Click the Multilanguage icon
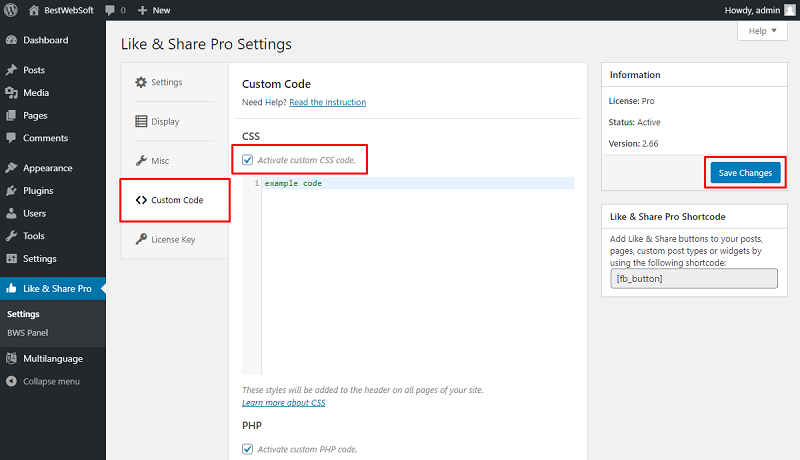The image size is (800, 460). pos(11,359)
